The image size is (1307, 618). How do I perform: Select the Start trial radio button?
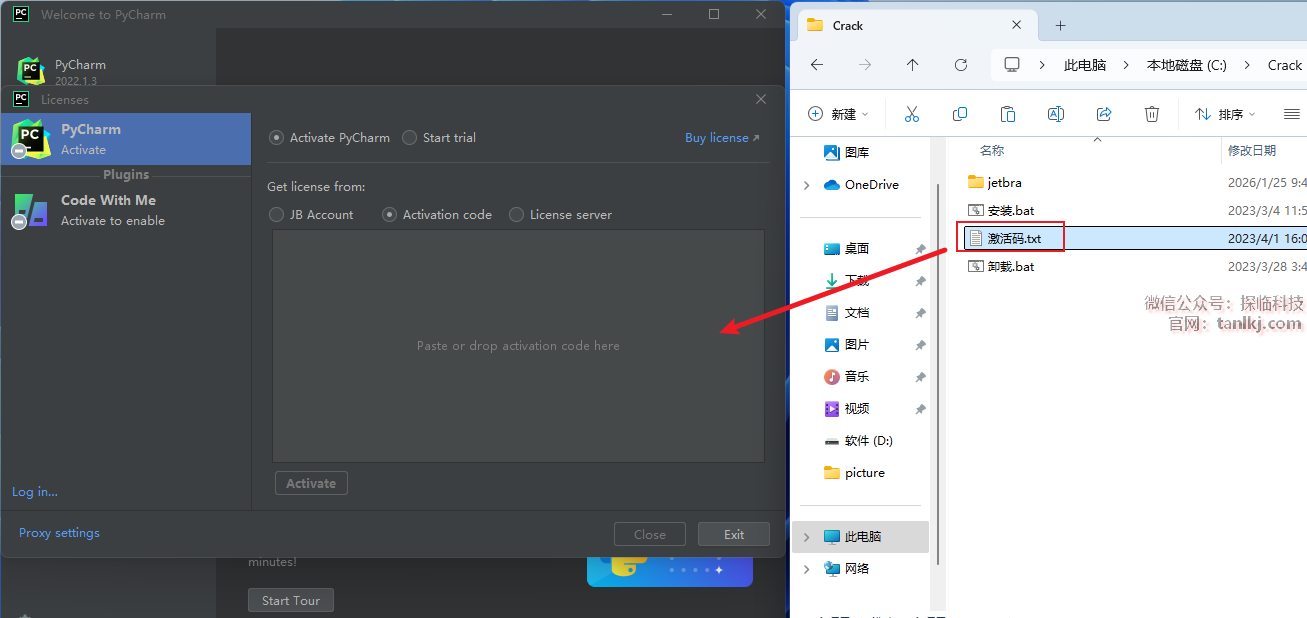(x=410, y=138)
